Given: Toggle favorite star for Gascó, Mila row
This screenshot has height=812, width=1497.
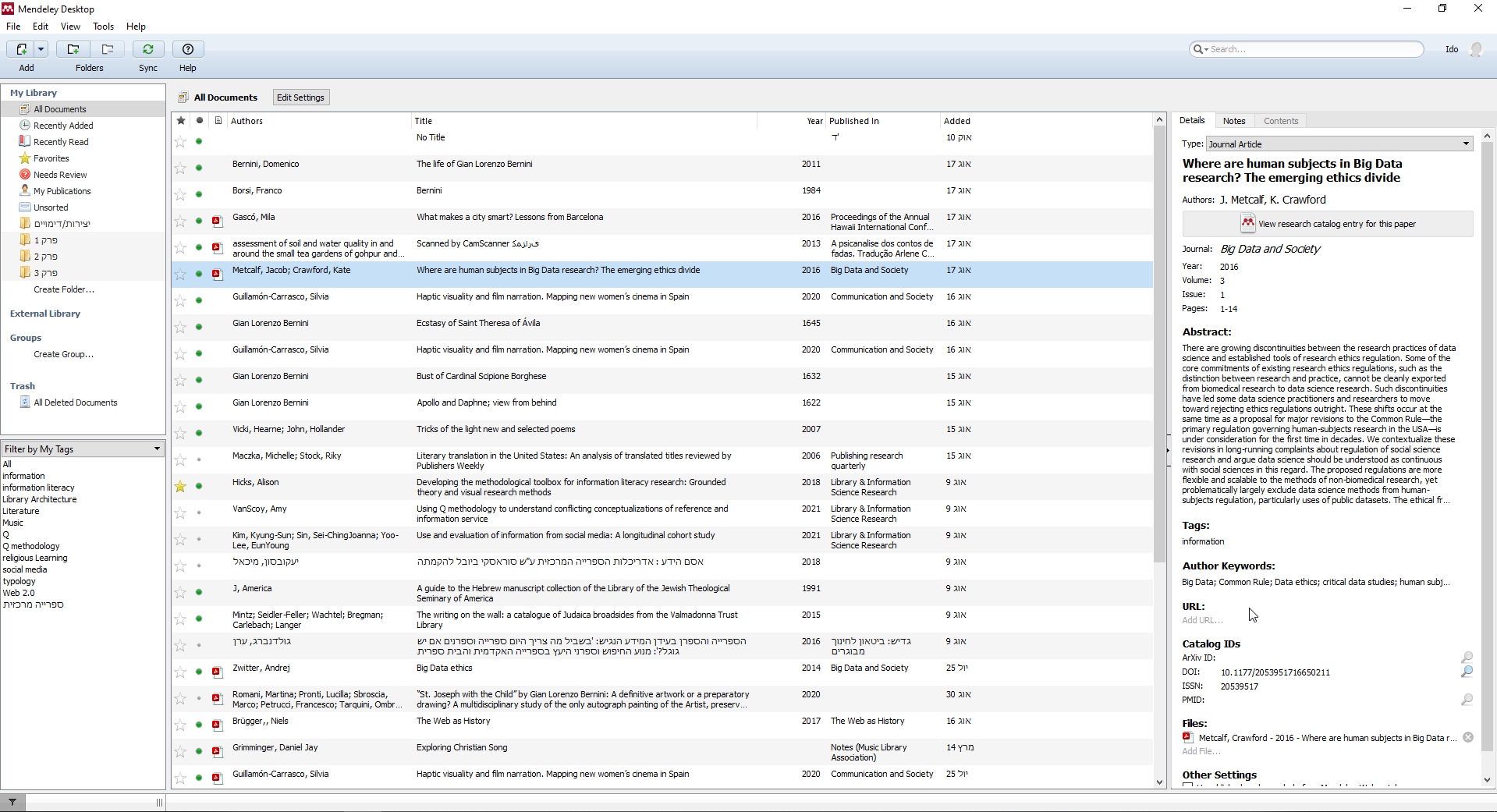Looking at the screenshot, I should [x=180, y=222].
